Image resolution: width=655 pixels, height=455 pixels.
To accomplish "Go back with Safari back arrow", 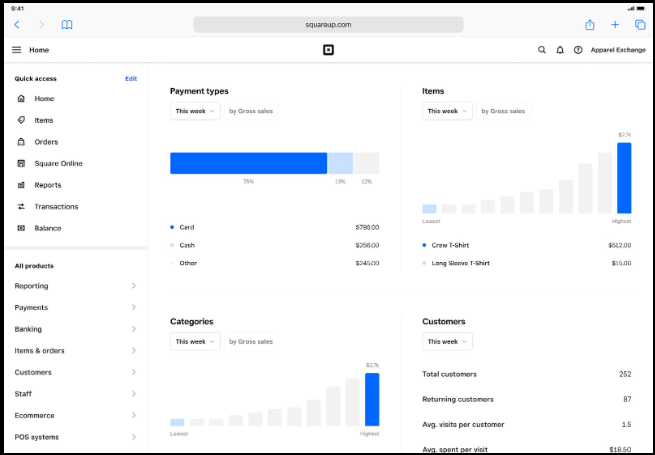I will [17, 25].
